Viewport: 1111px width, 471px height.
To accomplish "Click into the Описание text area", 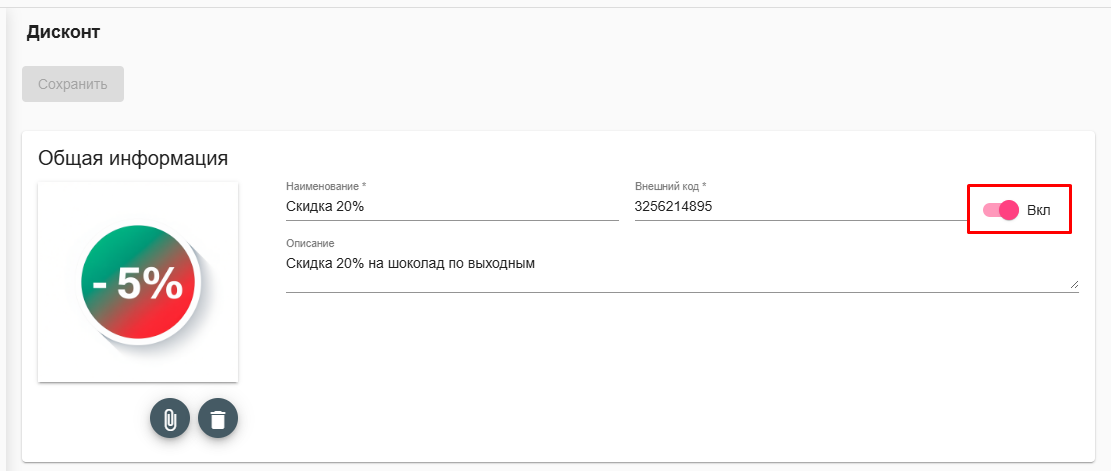I will click(x=682, y=271).
